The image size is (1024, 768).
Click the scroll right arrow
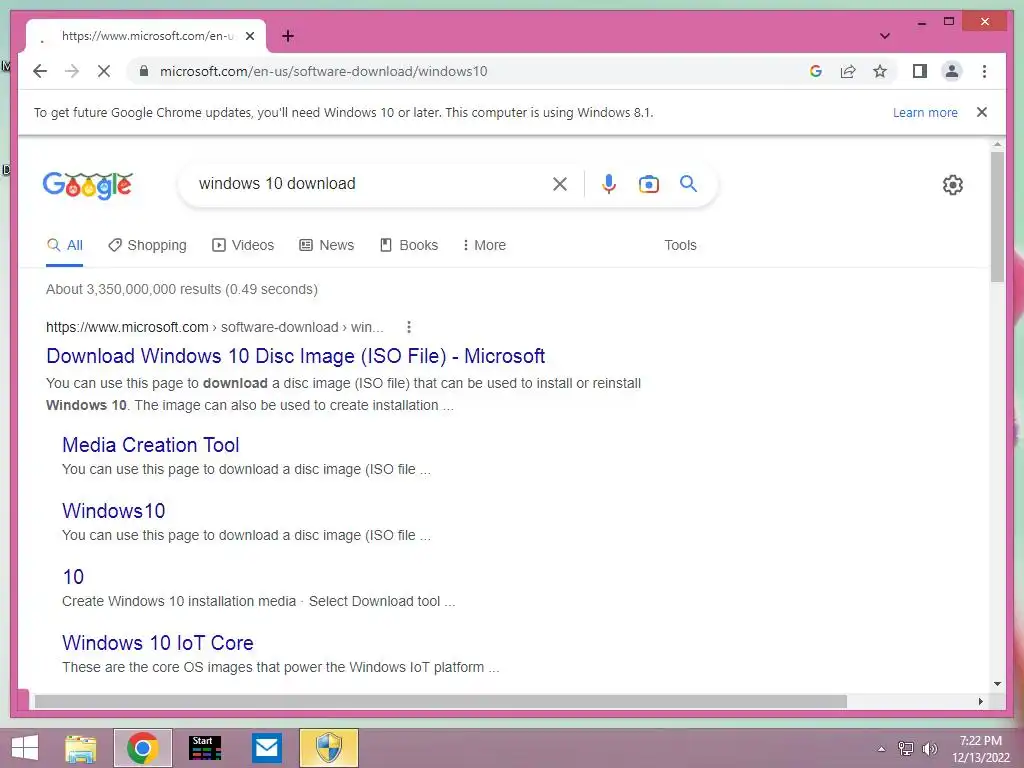pyautogui.click(x=980, y=701)
